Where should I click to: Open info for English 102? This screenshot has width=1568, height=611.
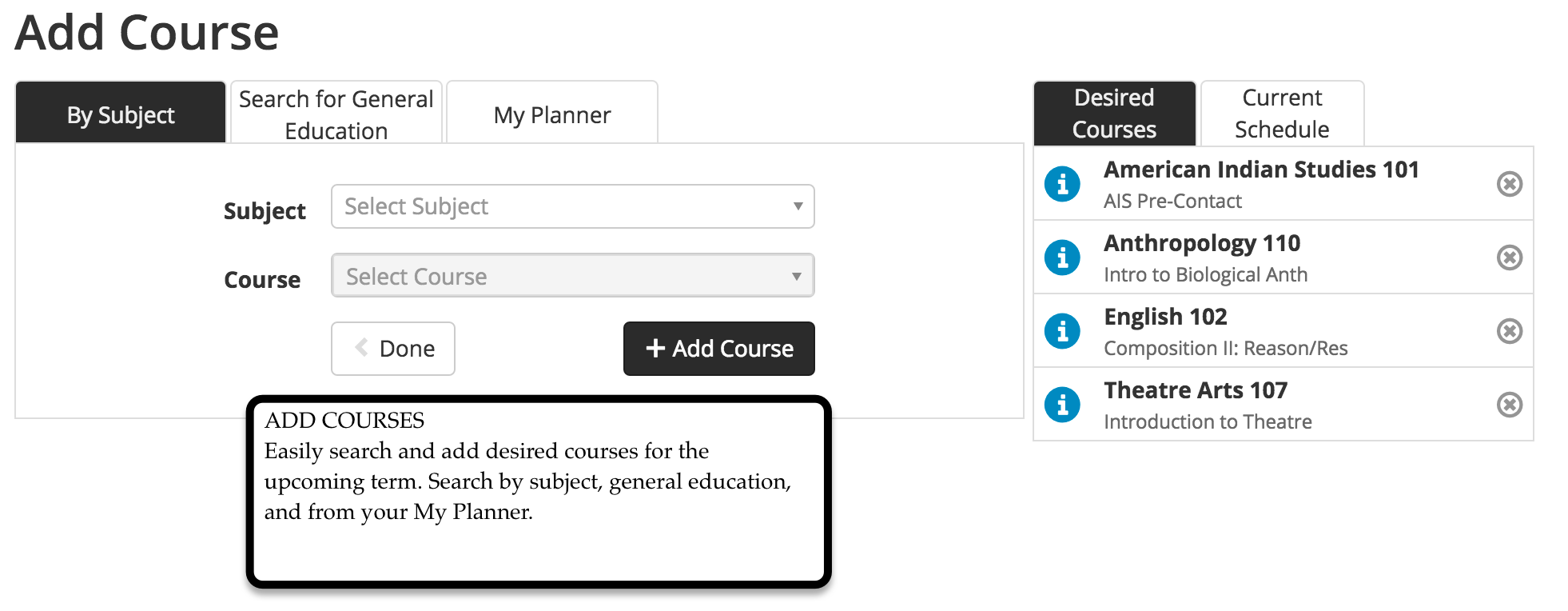click(x=1062, y=331)
